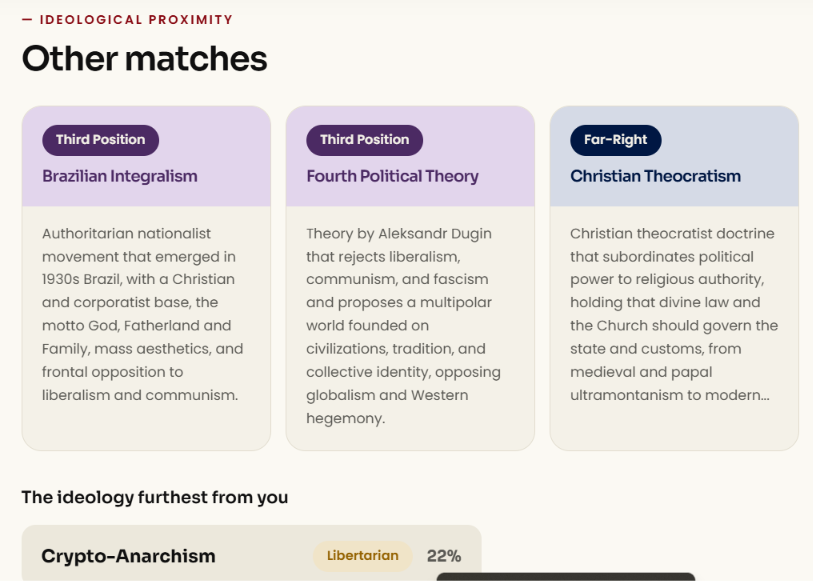Viewport: 813px width, 581px height.
Task: Click the 22% match score
Action: click(x=444, y=556)
